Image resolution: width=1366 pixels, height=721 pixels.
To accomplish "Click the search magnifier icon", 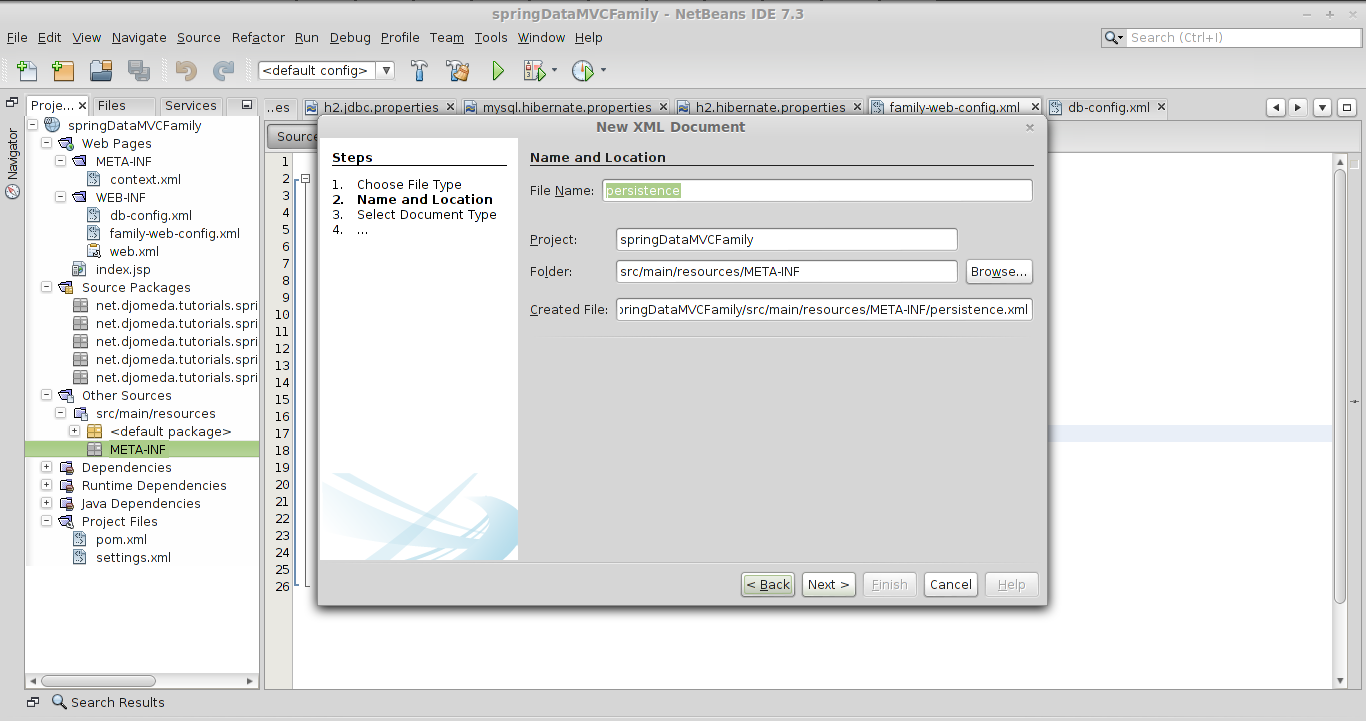I will click(1113, 38).
